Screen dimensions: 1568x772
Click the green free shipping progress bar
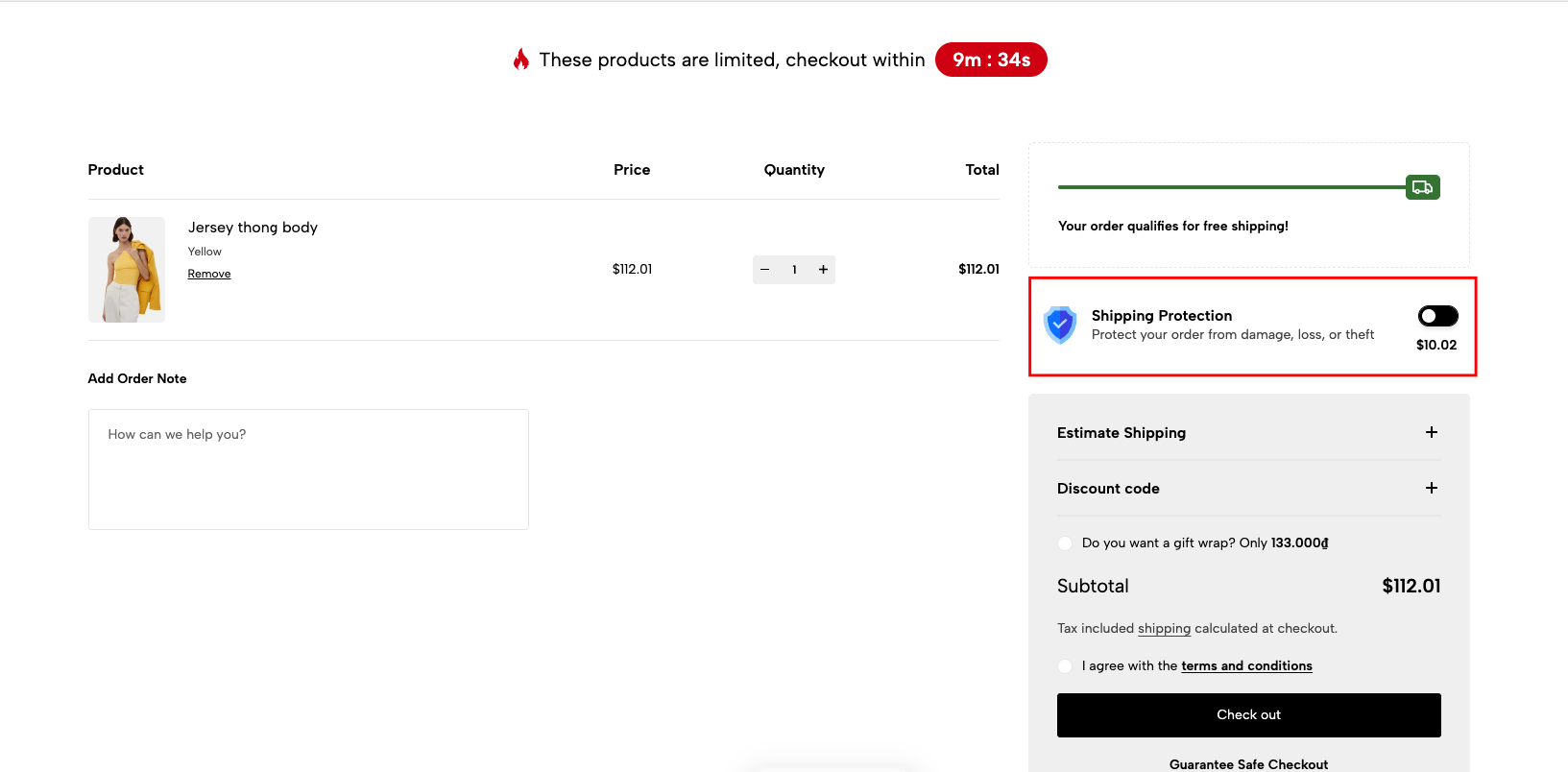[x=1229, y=187]
